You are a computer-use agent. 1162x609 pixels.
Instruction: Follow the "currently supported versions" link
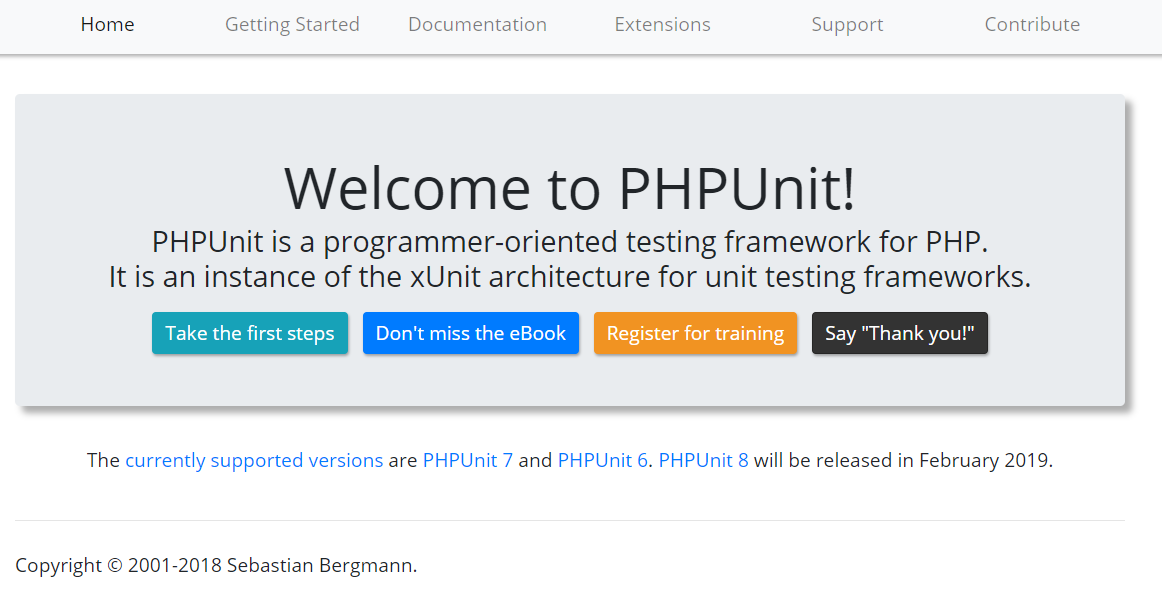coord(254,461)
